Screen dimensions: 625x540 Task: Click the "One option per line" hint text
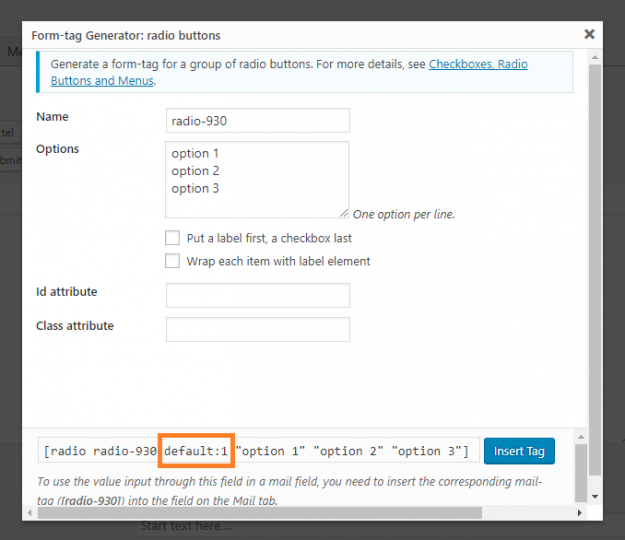point(404,214)
